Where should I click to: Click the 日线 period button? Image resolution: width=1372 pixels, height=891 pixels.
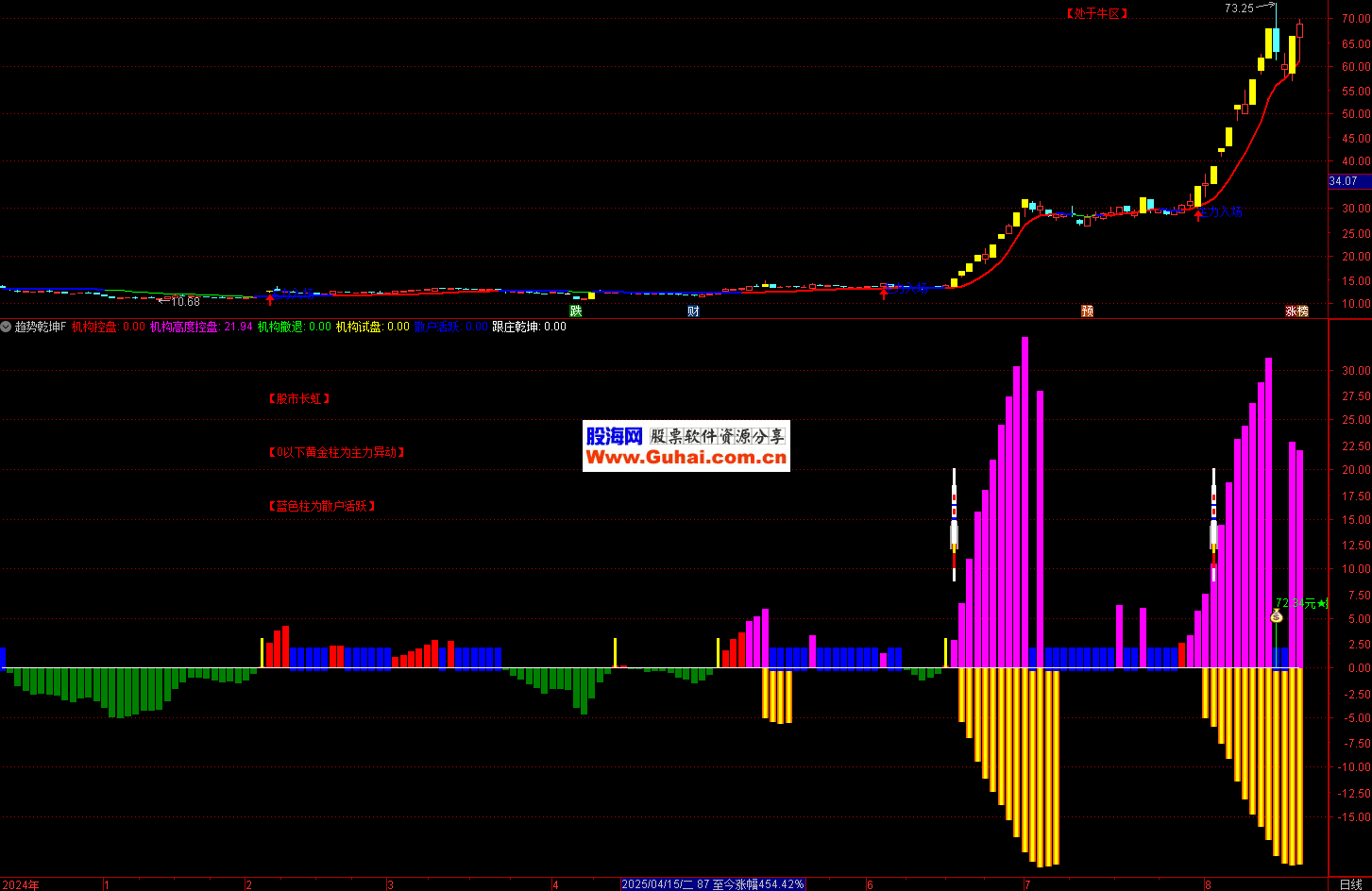point(1350,884)
